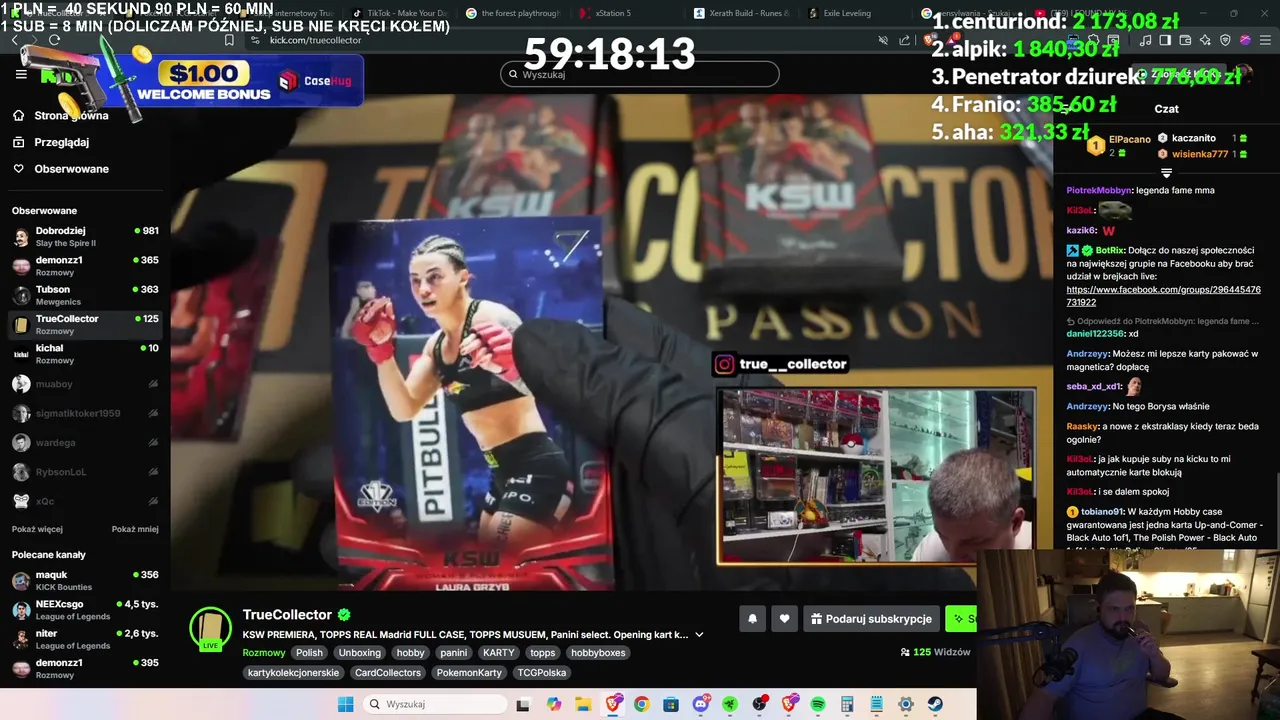Open Spotify from taskbar

tap(817, 704)
